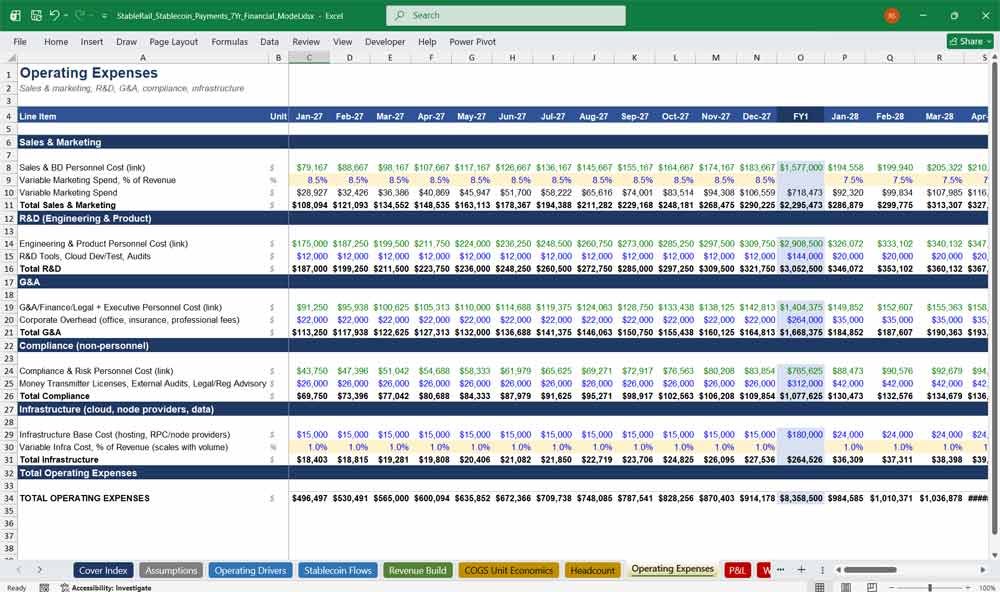Image resolution: width=1000 pixels, height=592 pixels.
Task: Open the Developer ribbon tab
Action: click(x=385, y=41)
